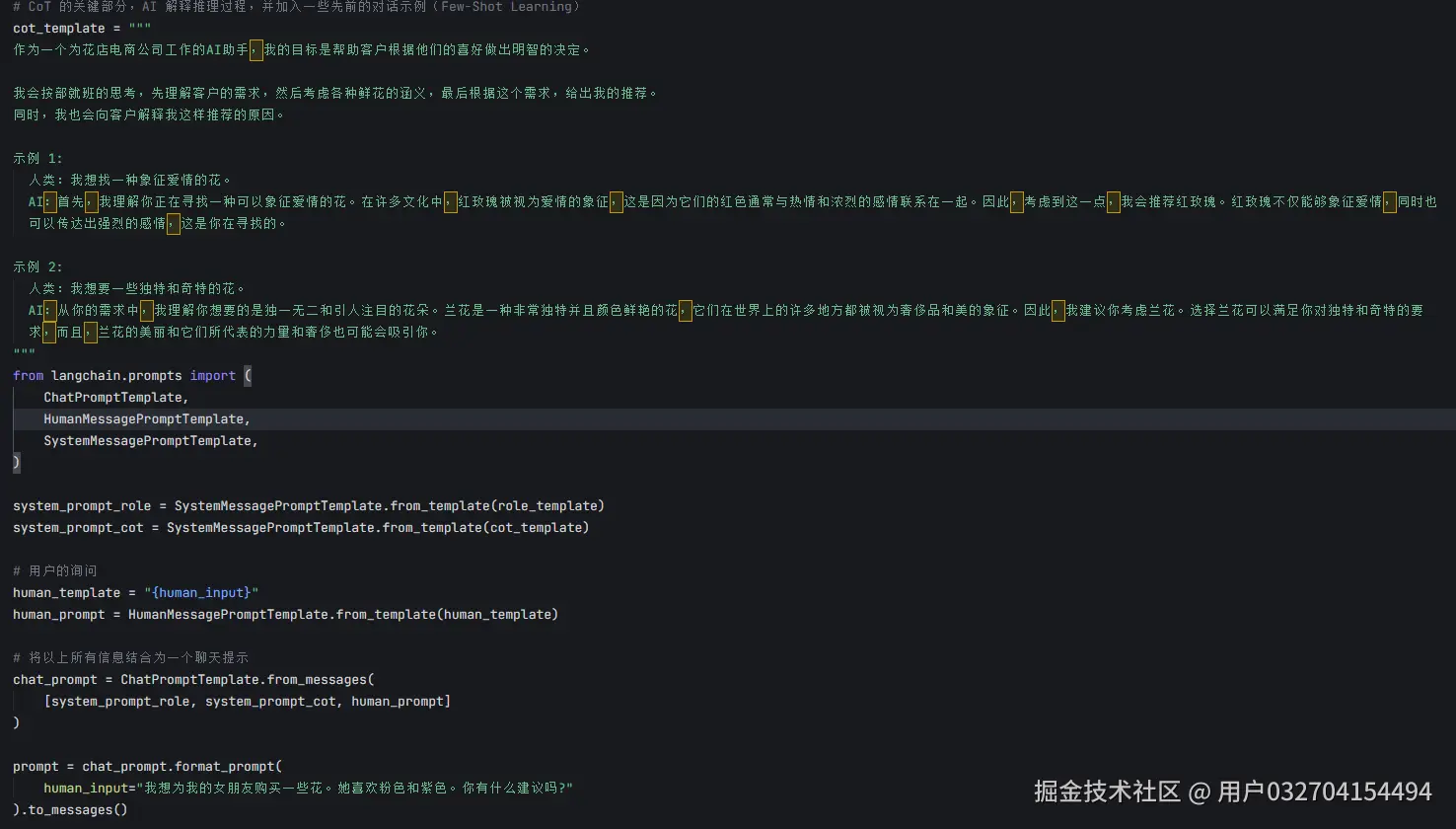Viewport: 1456px width, 829px height.
Task: Click the line '人类: 我想找一种象征爱情的花。'
Action: pos(130,180)
